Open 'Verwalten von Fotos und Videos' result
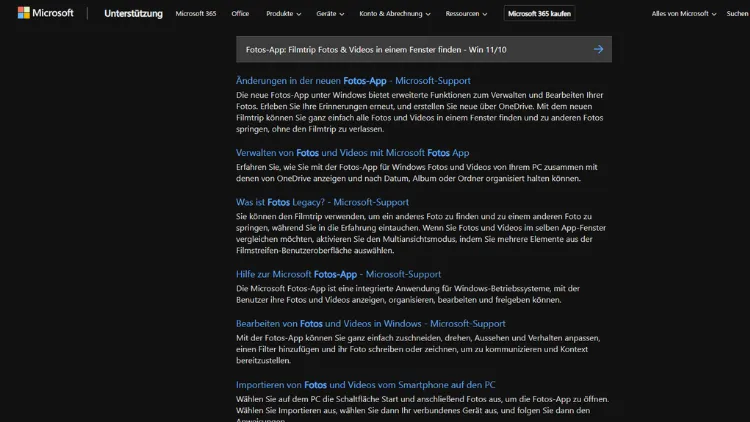Image resolution: width=750 pixels, height=422 pixels. coord(353,153)
